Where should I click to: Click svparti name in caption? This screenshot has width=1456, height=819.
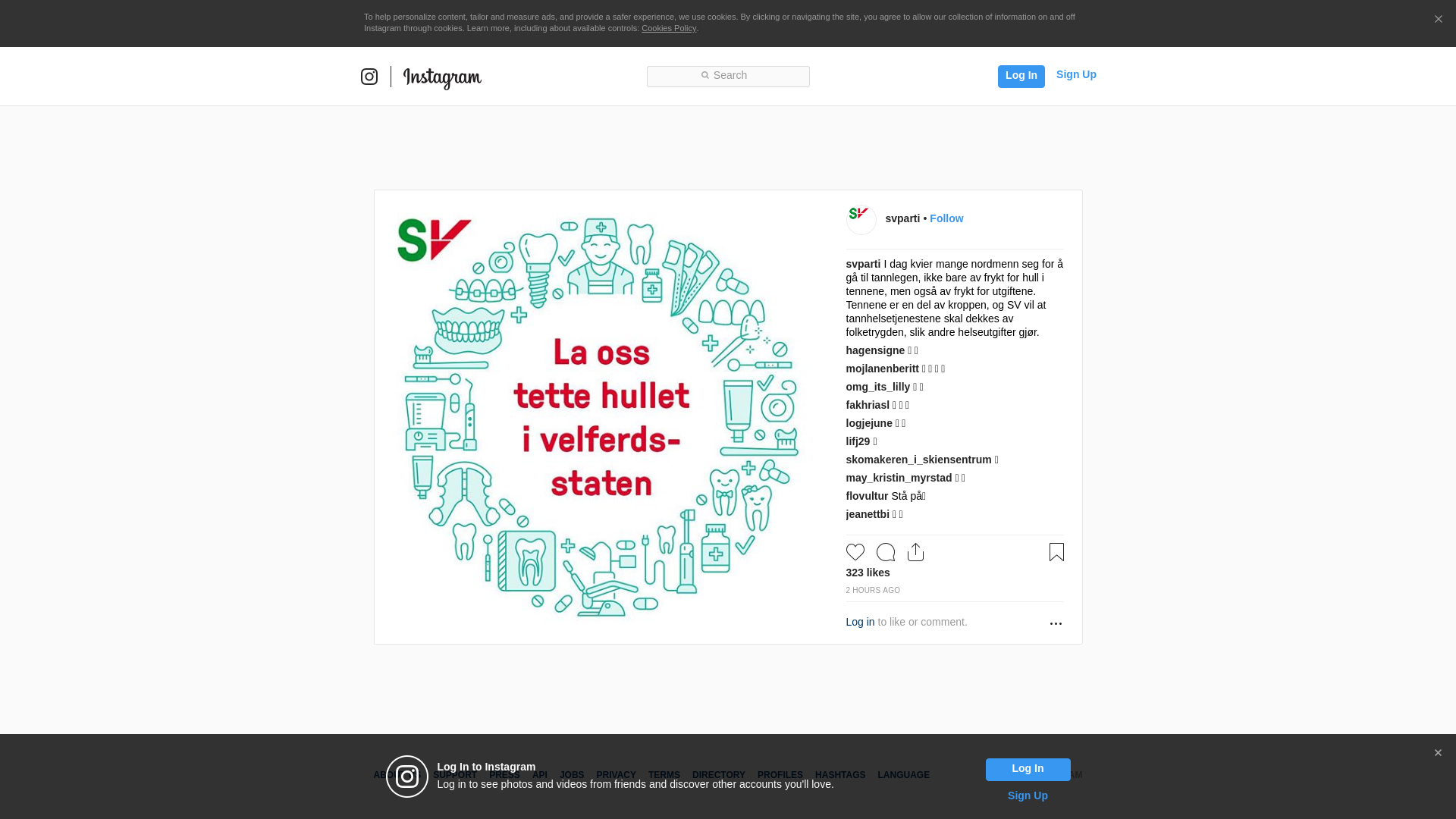863,264
